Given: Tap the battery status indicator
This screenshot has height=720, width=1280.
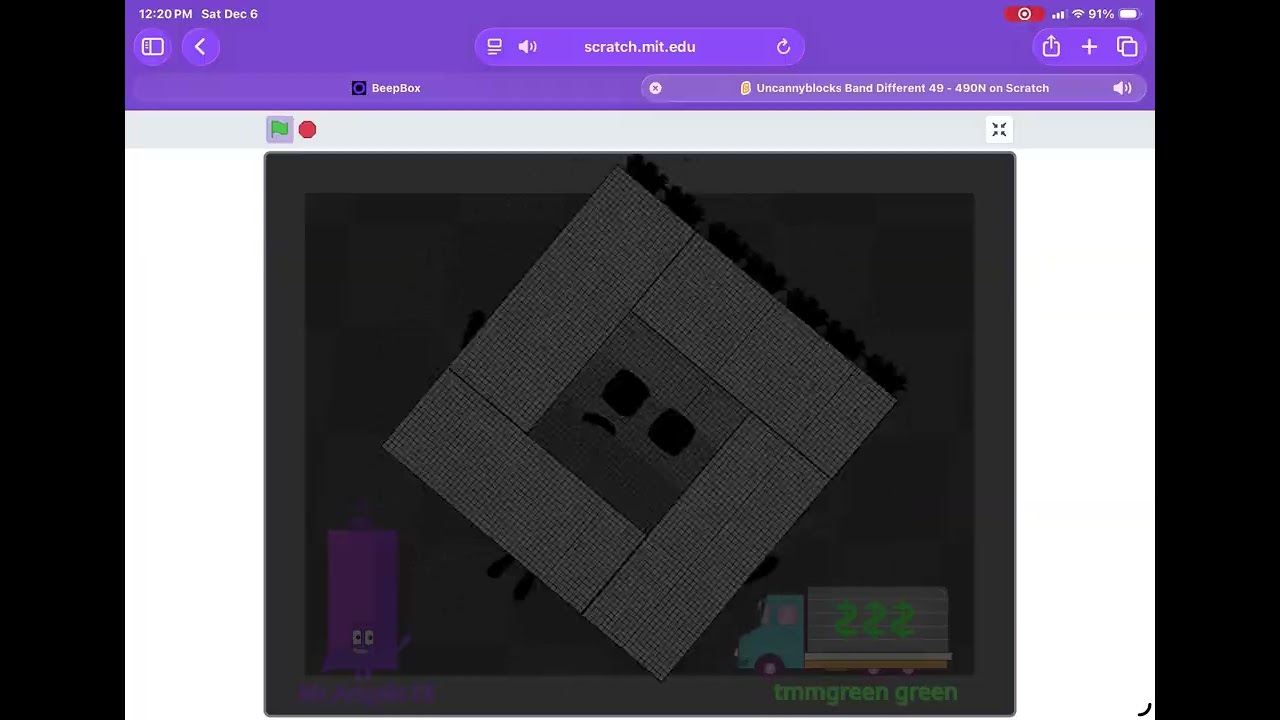Looking at the screenshot, I should pos(1129,14).
